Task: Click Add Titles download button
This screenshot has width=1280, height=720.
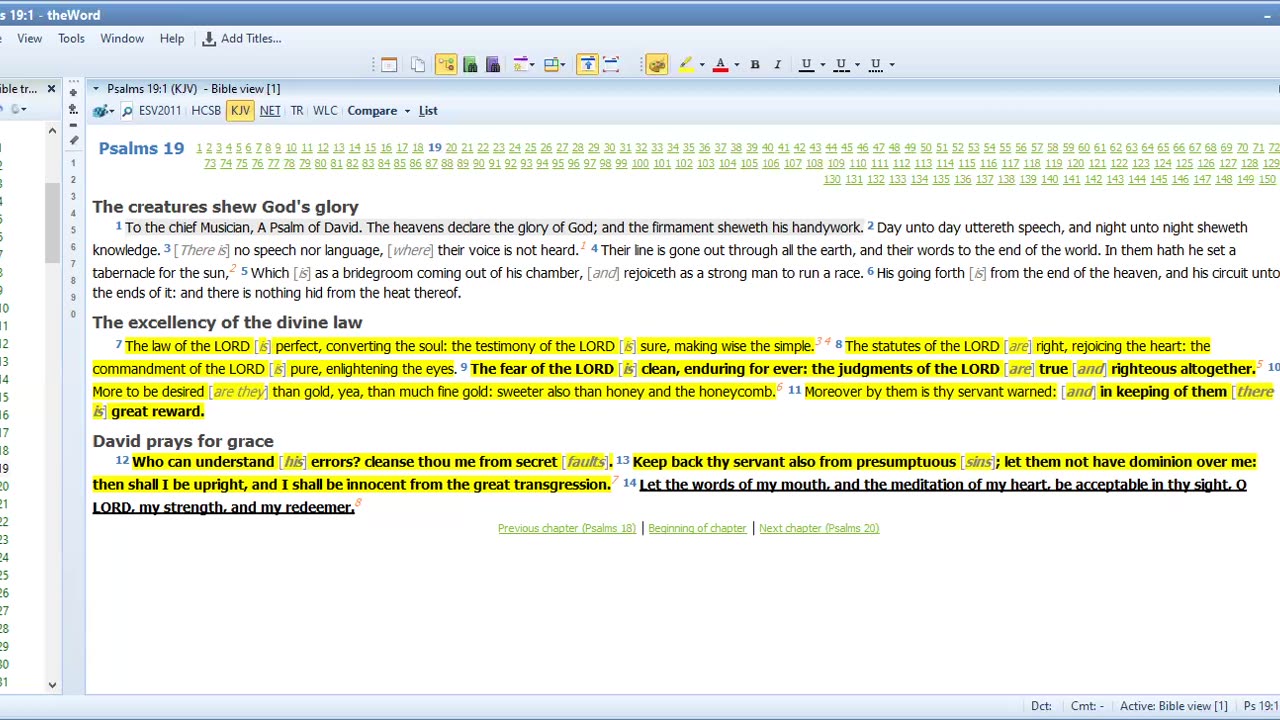Action: coord(242,38)
